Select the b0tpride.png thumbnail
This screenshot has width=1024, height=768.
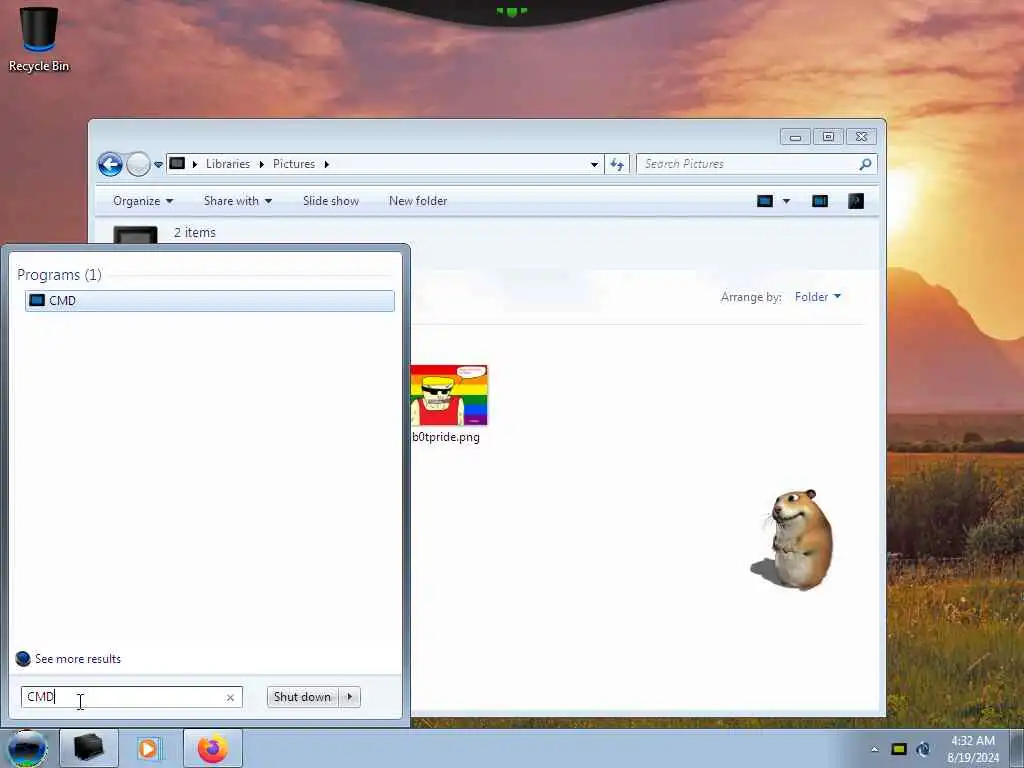pos(449,395)
